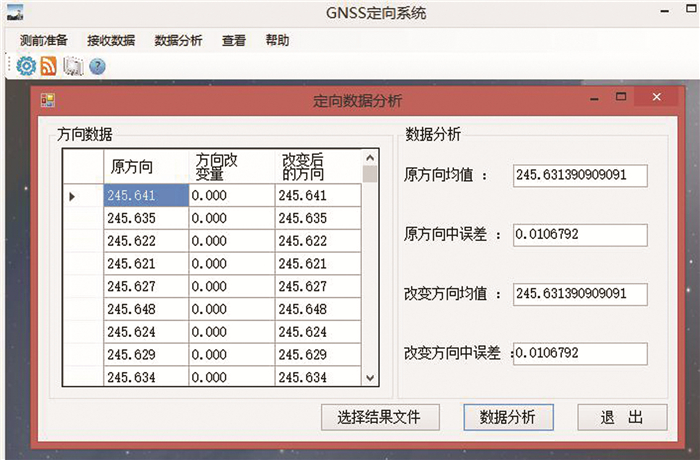Click the 原方向 column header
The width and height of the screenshot is (700, 460).
tap(146, 167)
